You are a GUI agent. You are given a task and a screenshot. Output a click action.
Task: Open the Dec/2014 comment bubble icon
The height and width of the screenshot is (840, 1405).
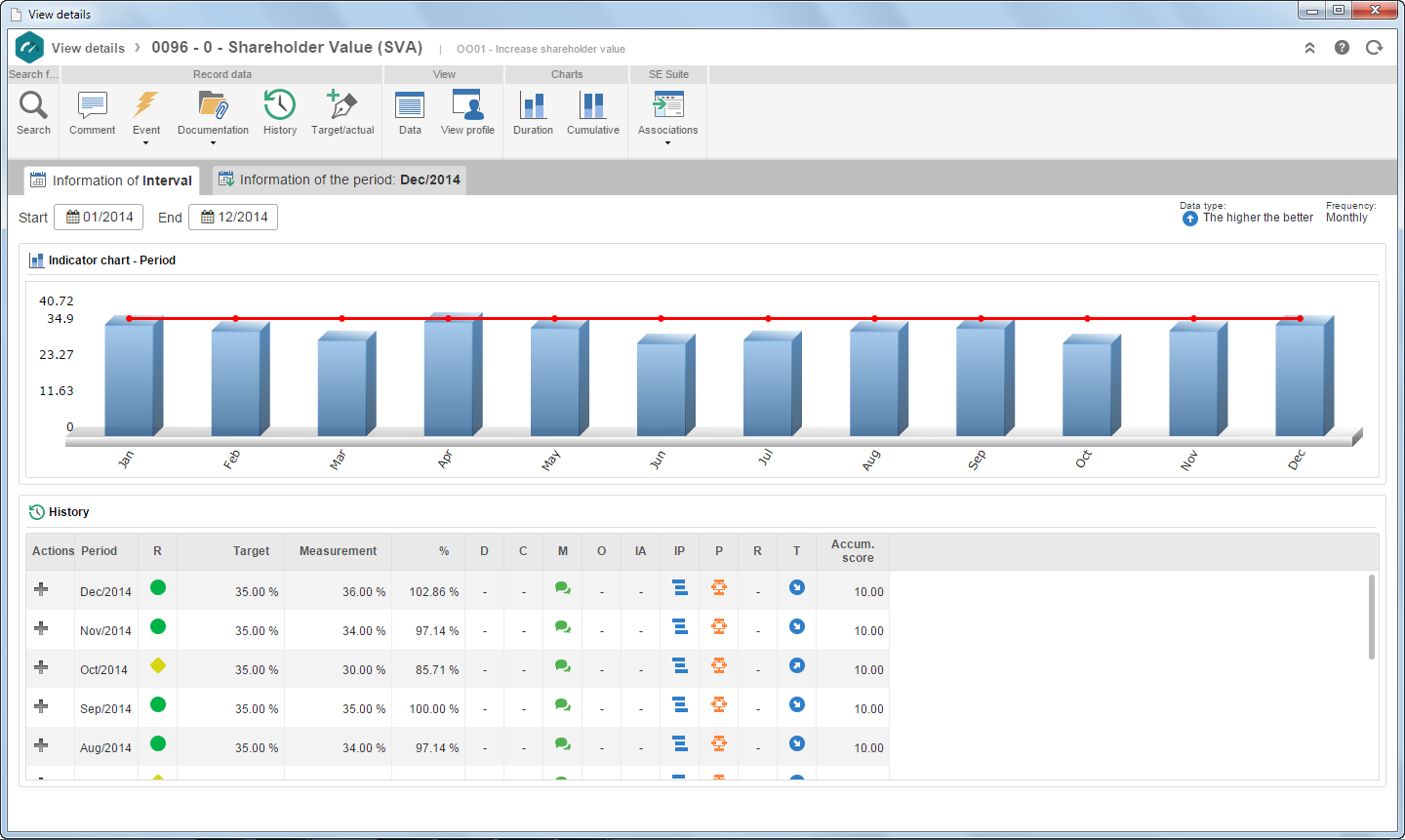coord(562,588)
